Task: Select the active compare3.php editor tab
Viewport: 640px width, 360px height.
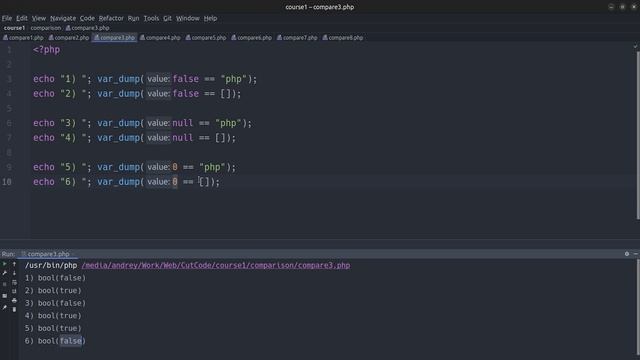Action: [114, 38]
